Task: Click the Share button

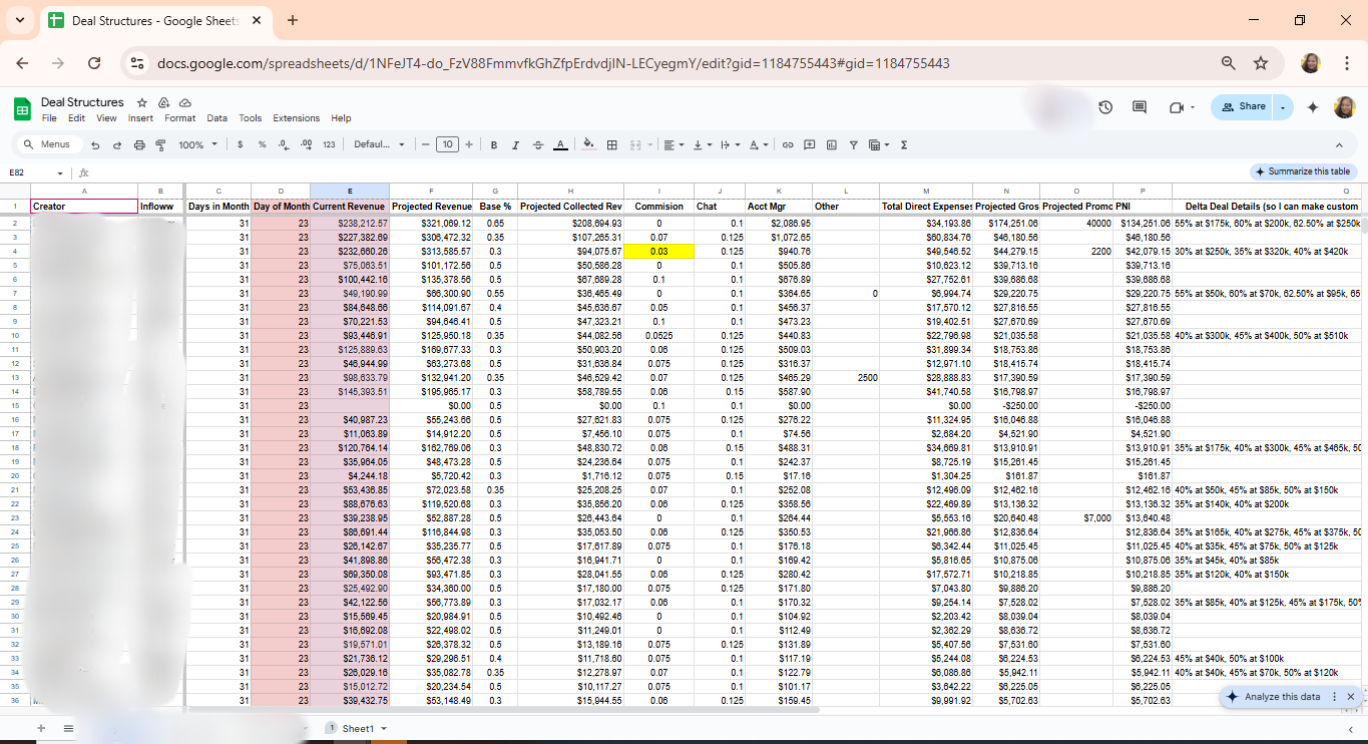Action: [1242, 107]
